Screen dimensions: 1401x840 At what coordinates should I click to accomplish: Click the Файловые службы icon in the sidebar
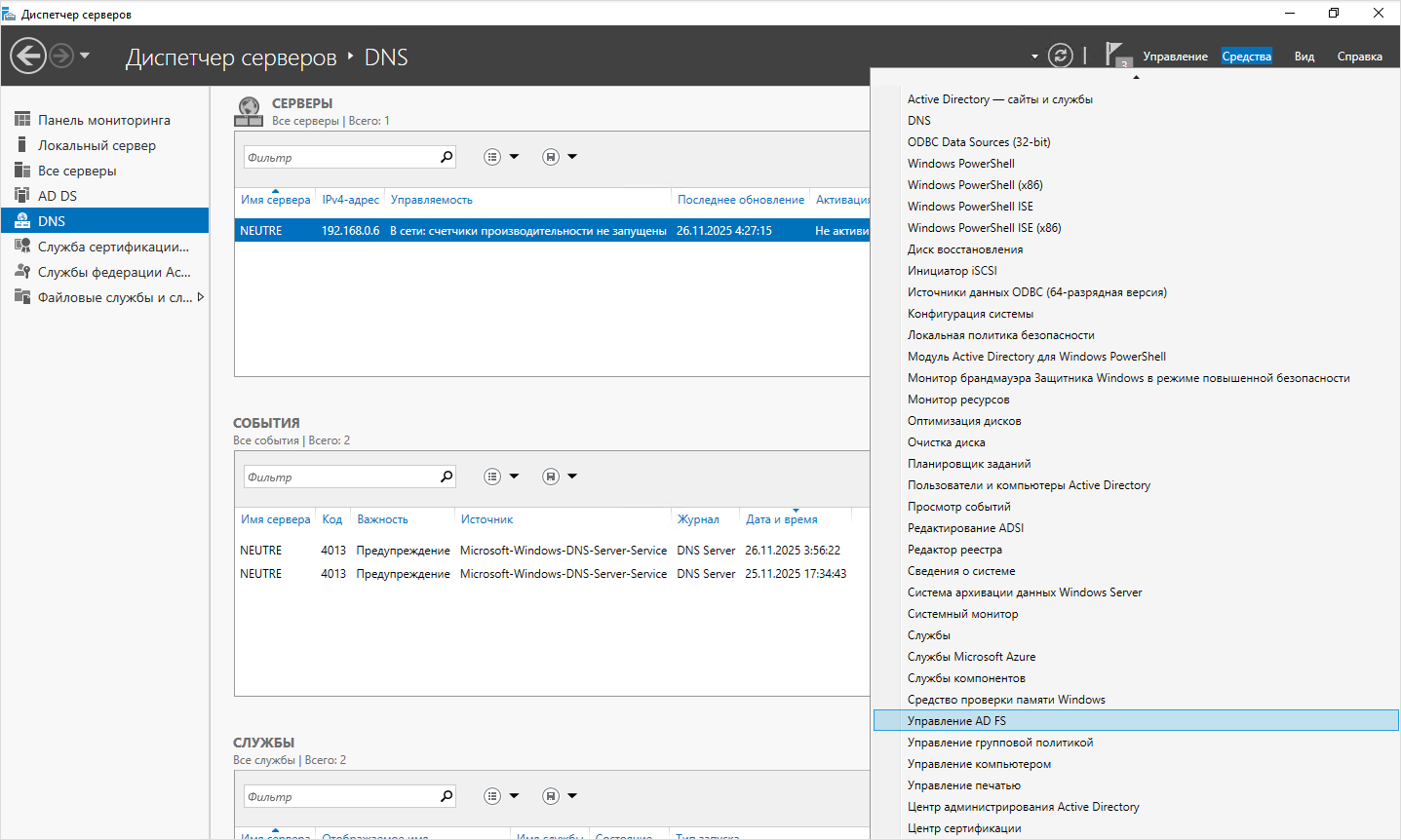click(22, 297)
